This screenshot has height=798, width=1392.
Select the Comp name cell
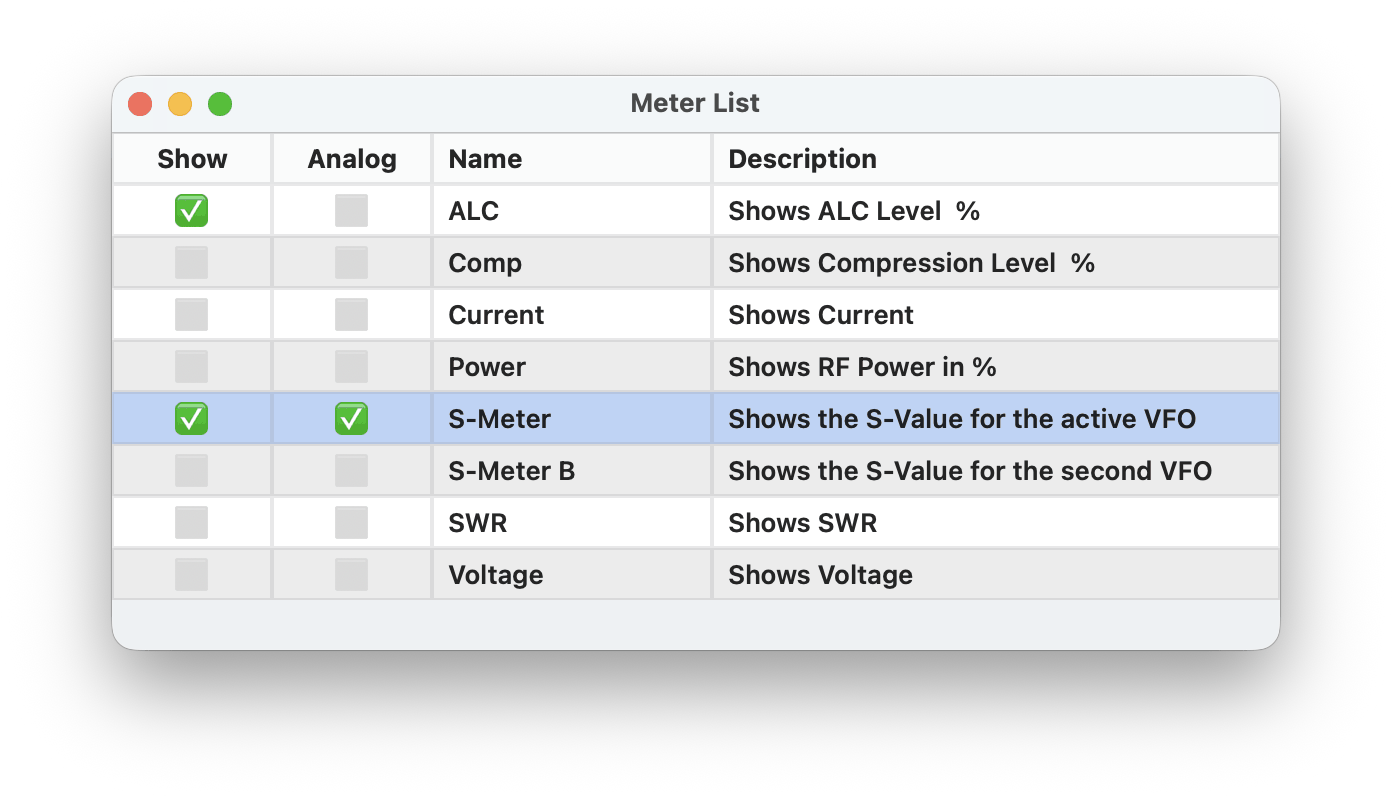(x=572, y=263)
